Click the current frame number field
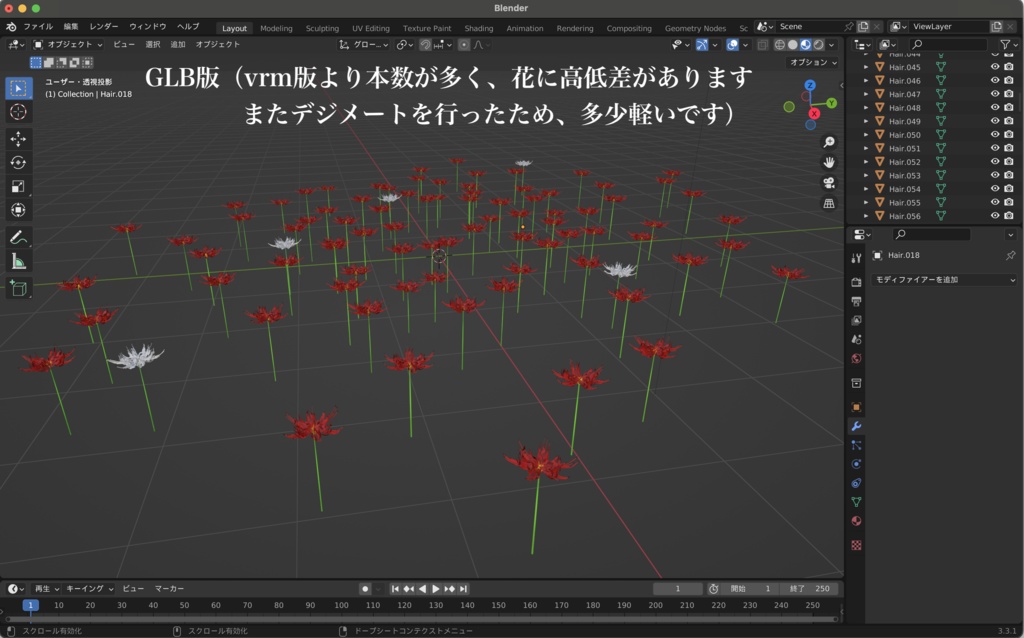Screen dimensions: 1024x638 (x=678, y=588)
